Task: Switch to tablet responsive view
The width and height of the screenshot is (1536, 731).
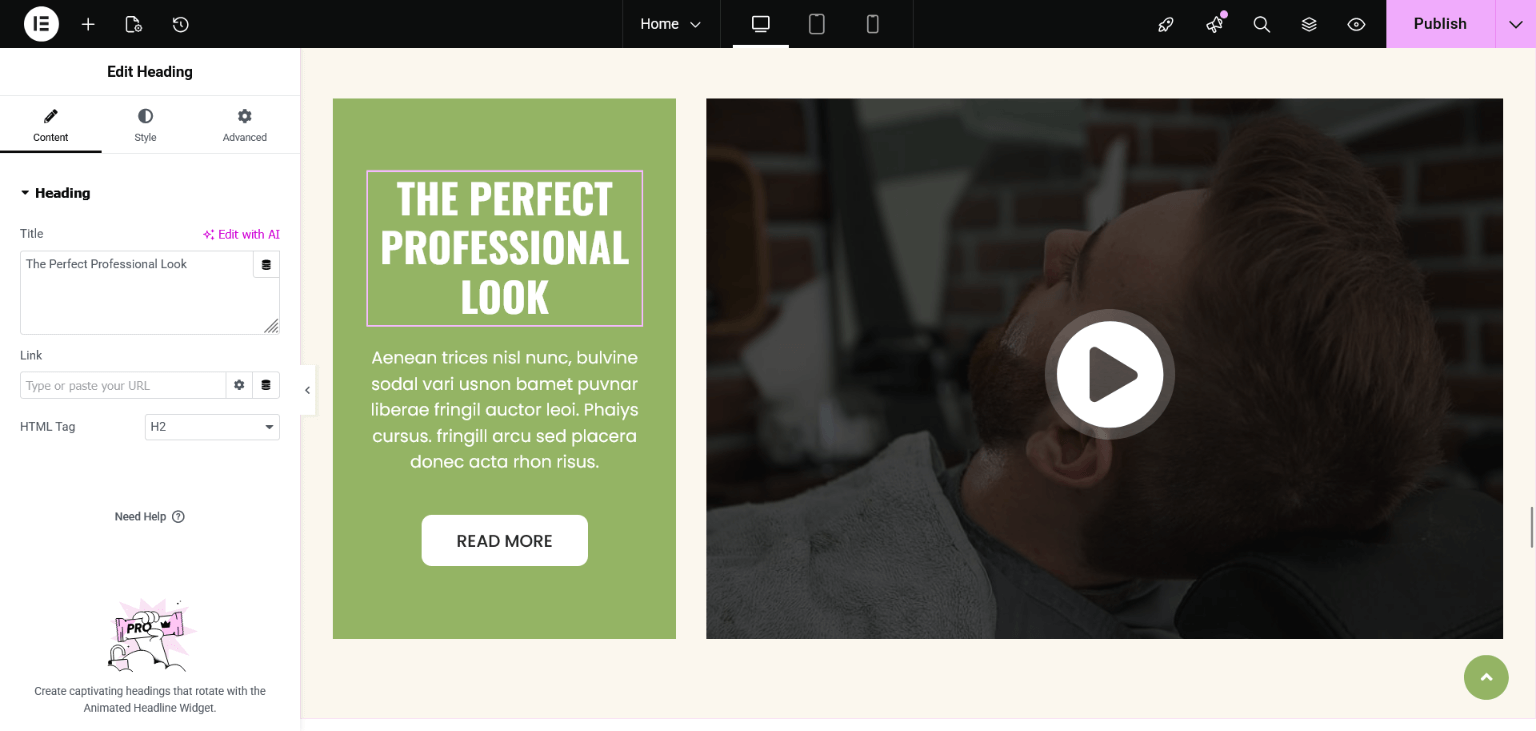Action: tap(817, 24)
